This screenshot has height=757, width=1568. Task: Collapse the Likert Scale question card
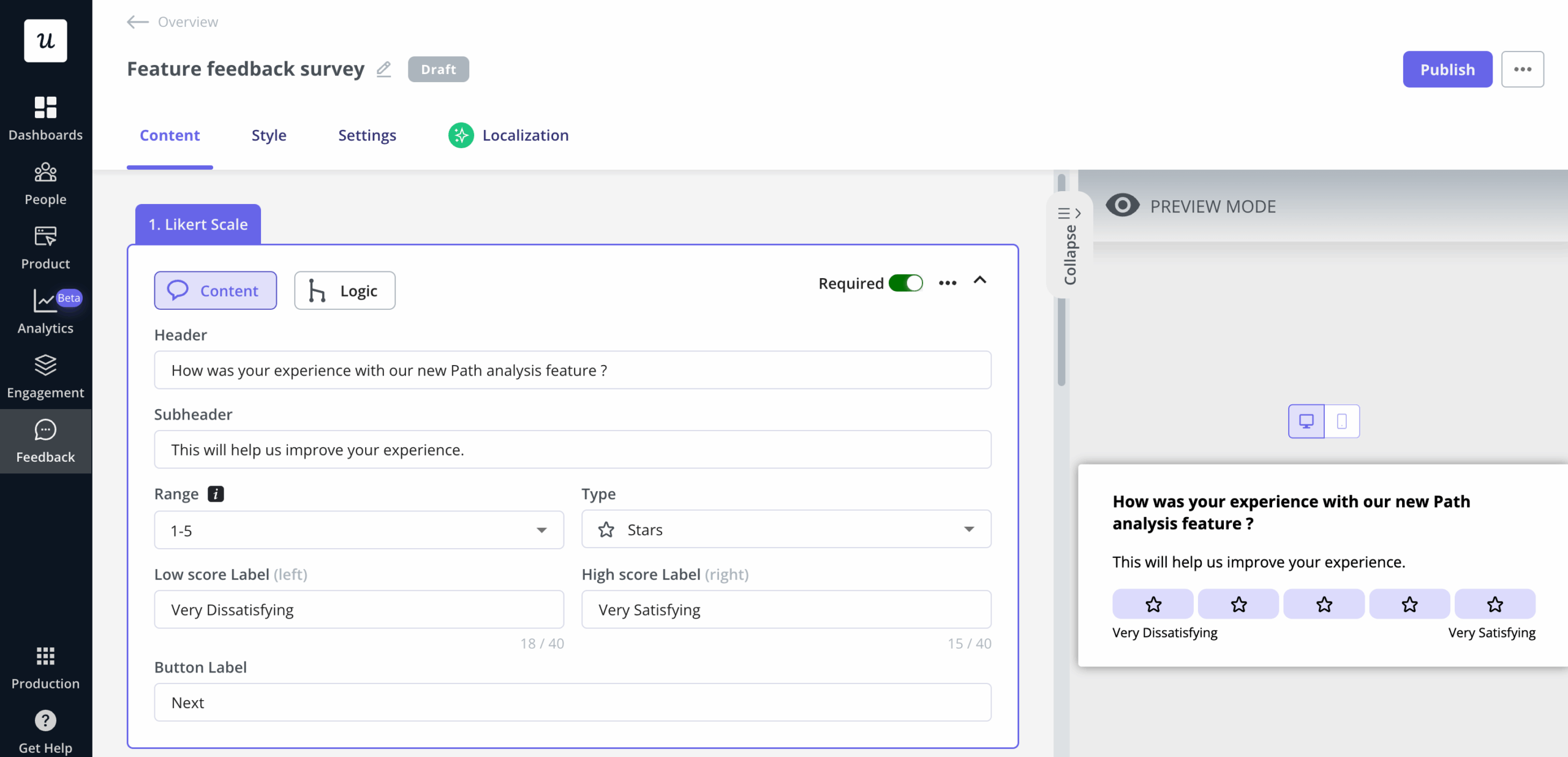[x=979, y=281]
